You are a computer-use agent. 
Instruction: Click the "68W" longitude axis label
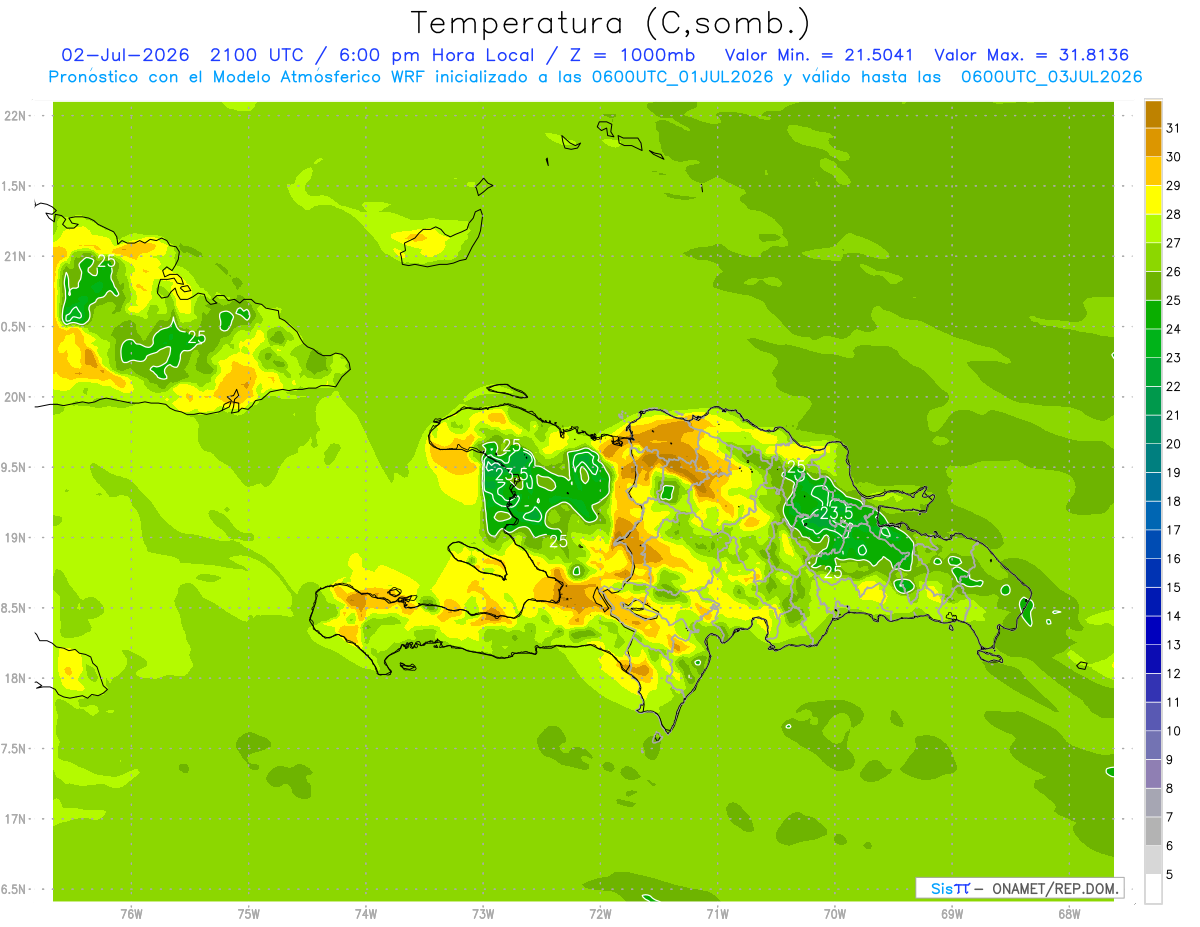[x=1069, y=914]
